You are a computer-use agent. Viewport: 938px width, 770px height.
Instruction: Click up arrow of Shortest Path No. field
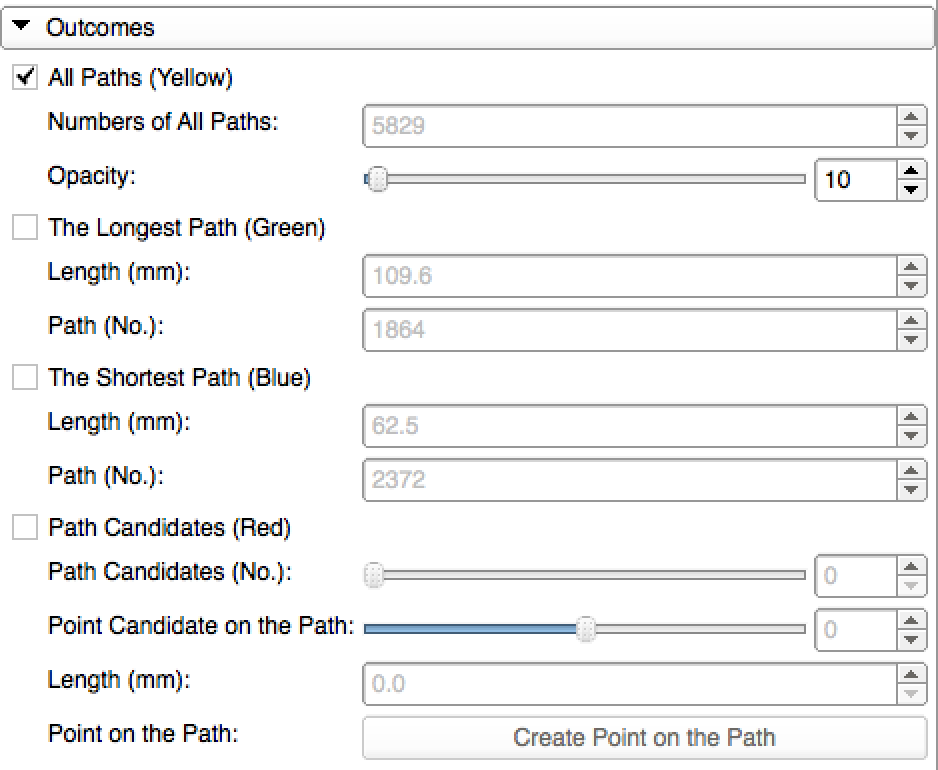point(910,470)
